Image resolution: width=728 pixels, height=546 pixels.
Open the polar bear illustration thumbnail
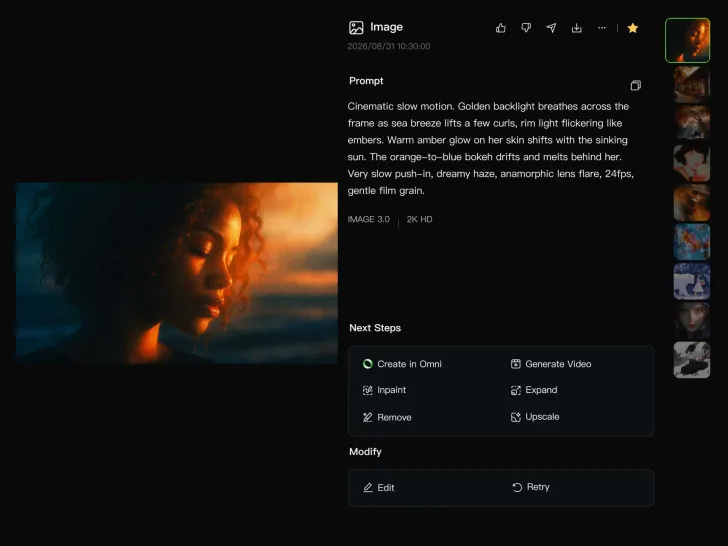click(x=692, y=281)
